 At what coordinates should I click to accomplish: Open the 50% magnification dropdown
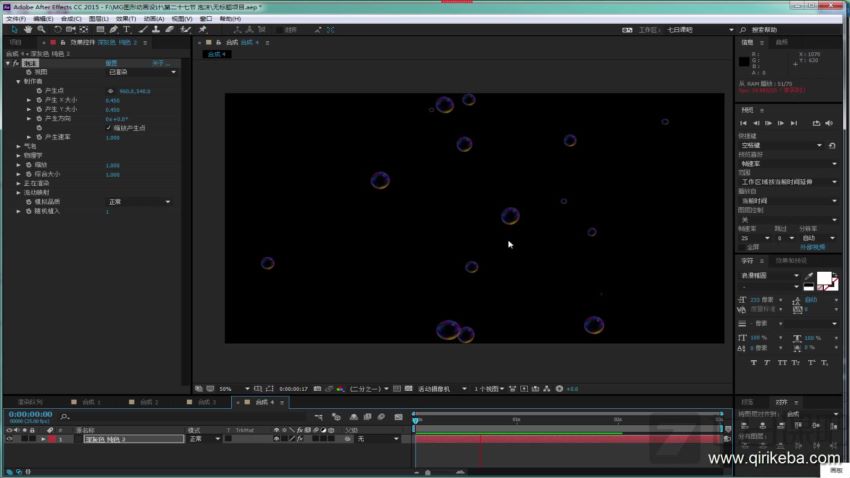click(234, 389)
